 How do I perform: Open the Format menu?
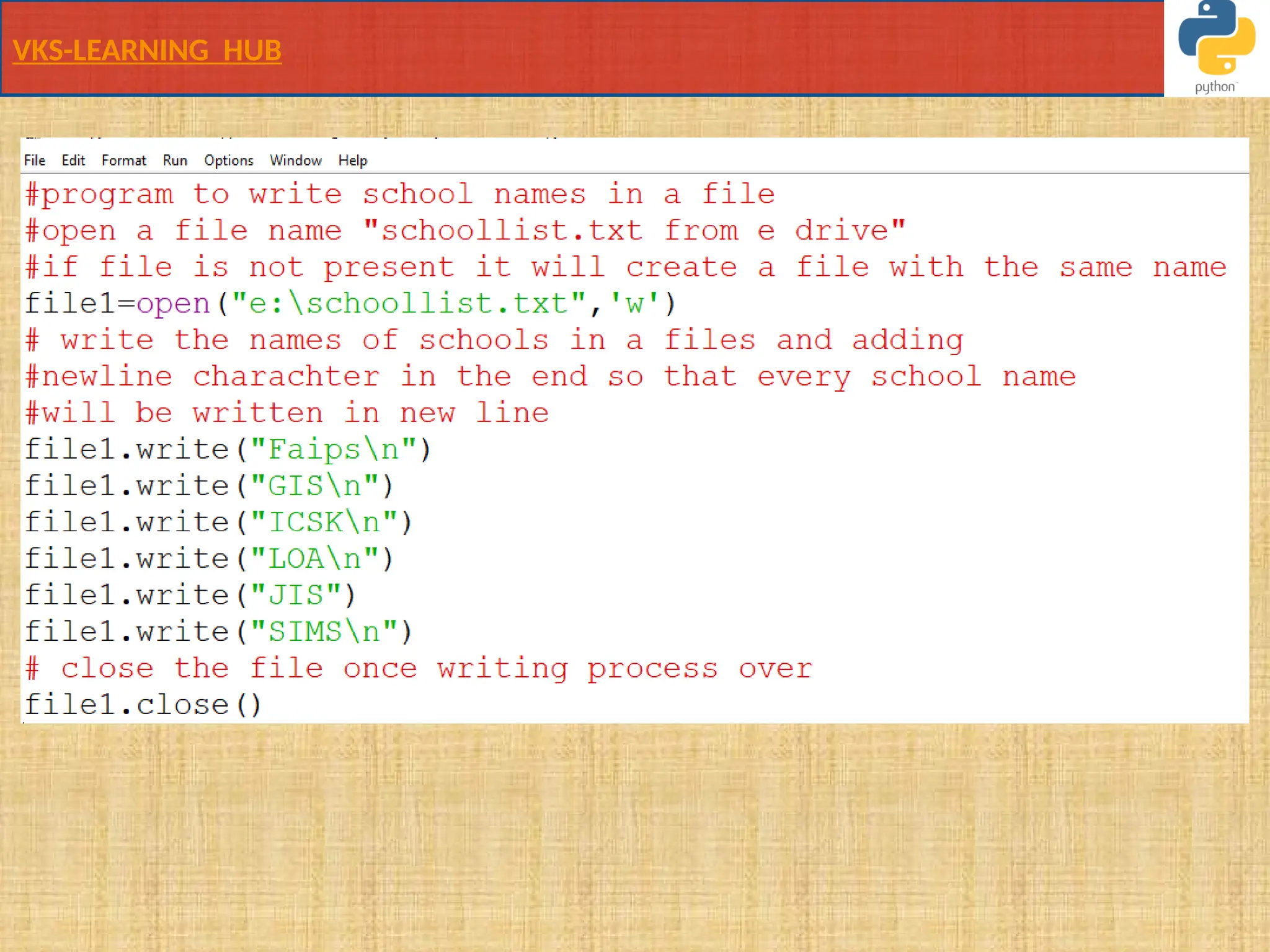point(124,161)
